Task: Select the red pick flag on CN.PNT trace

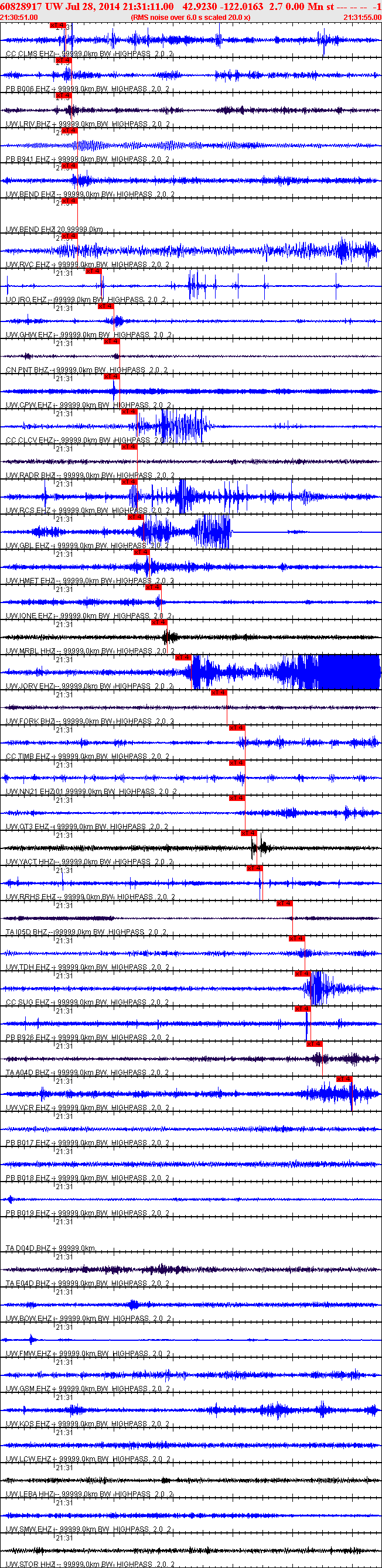Action: coord(111,341)
